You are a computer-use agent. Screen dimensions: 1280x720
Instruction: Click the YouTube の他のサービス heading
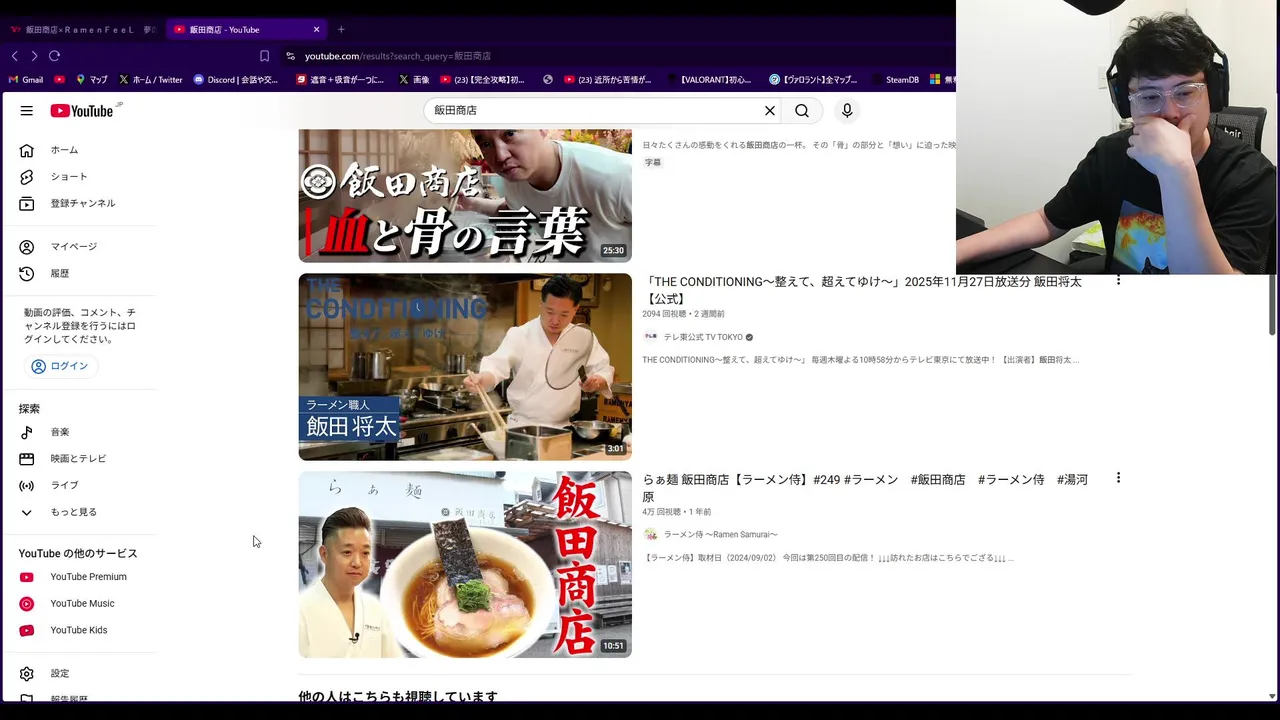click(78, 554)
